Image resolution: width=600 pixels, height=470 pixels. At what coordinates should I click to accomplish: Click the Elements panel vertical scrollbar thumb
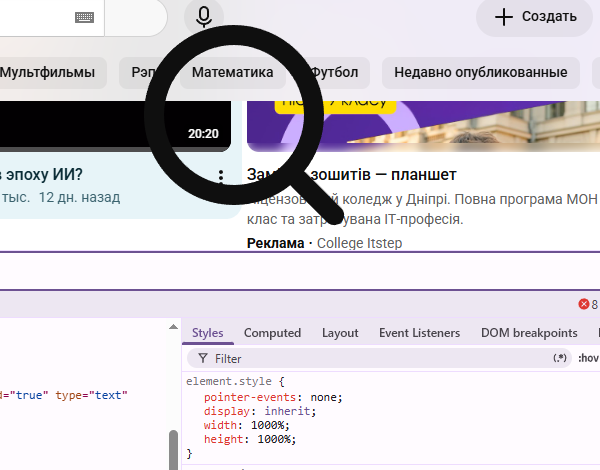[x=173, y=450]
